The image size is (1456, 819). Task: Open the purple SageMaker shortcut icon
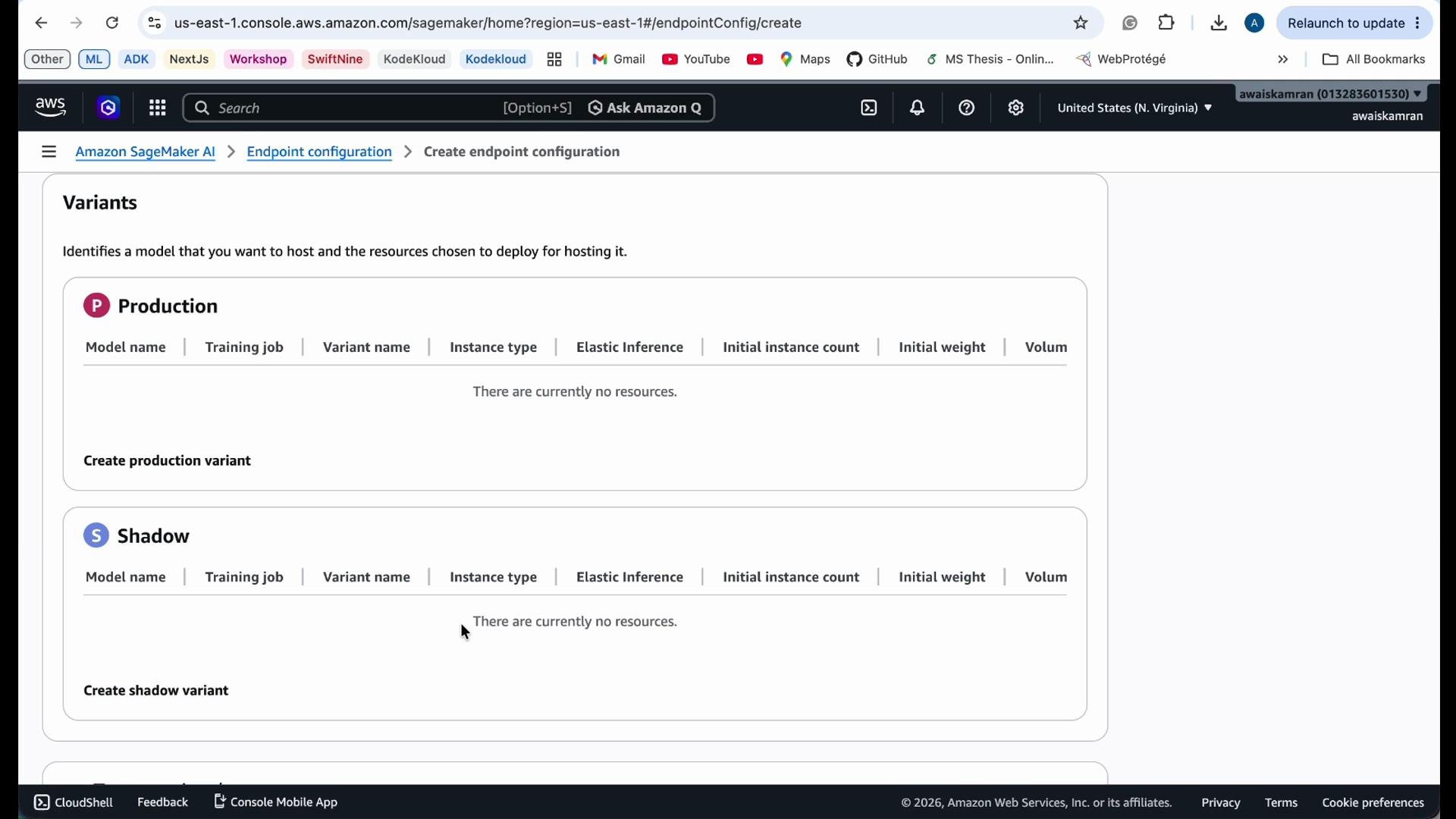point(108,108)
